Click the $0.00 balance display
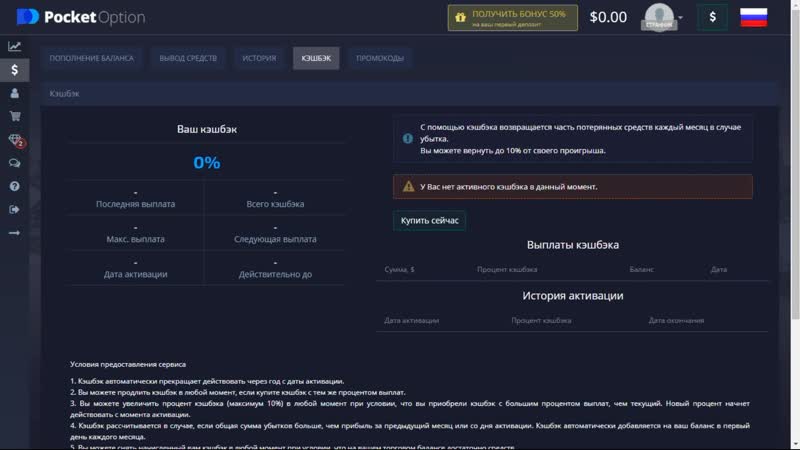The width and height of the screenshot is (800, 450). pyautogui.click(x=608, y=17)
